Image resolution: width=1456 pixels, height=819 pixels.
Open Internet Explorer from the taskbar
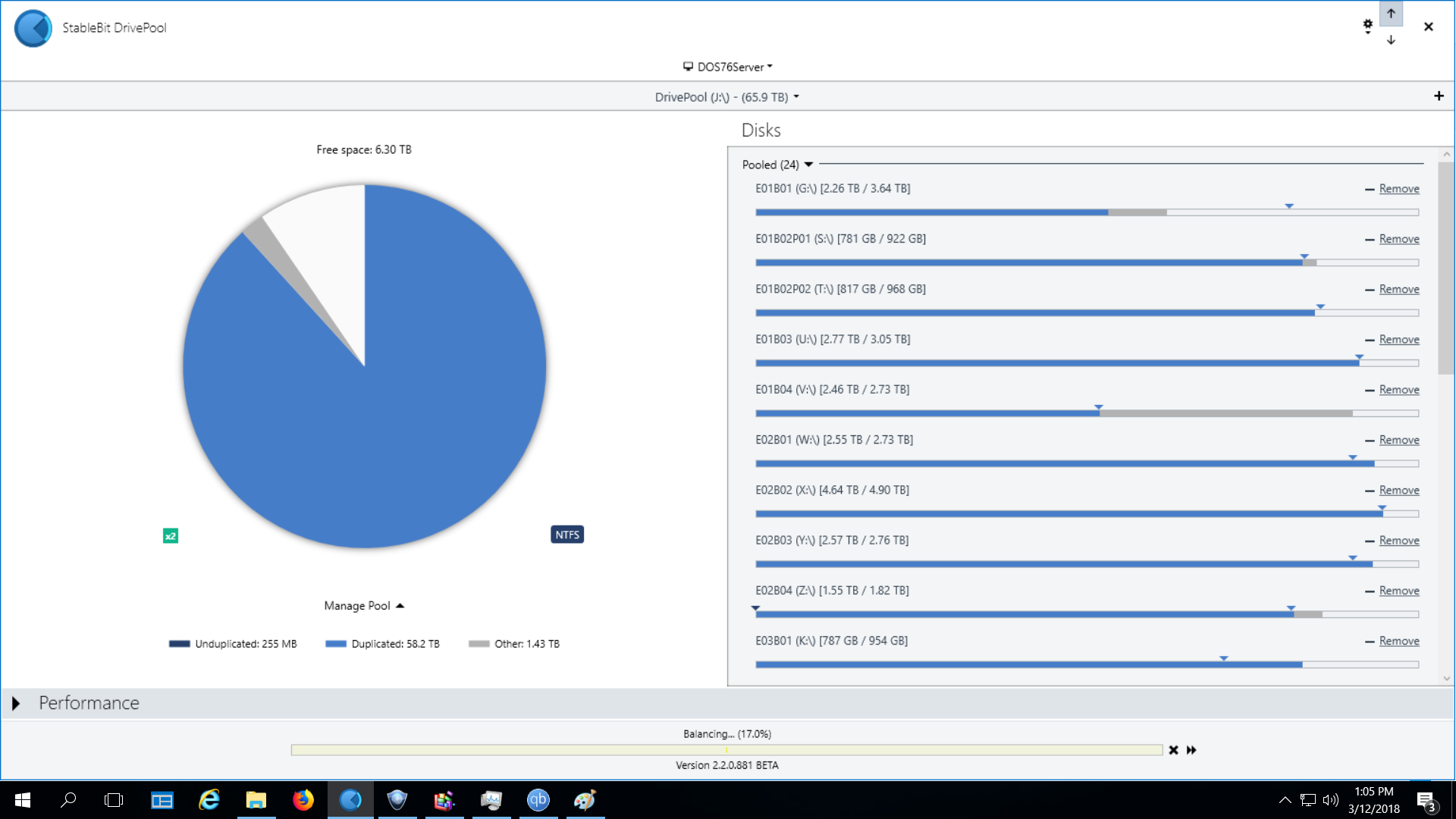coord(209,800)
